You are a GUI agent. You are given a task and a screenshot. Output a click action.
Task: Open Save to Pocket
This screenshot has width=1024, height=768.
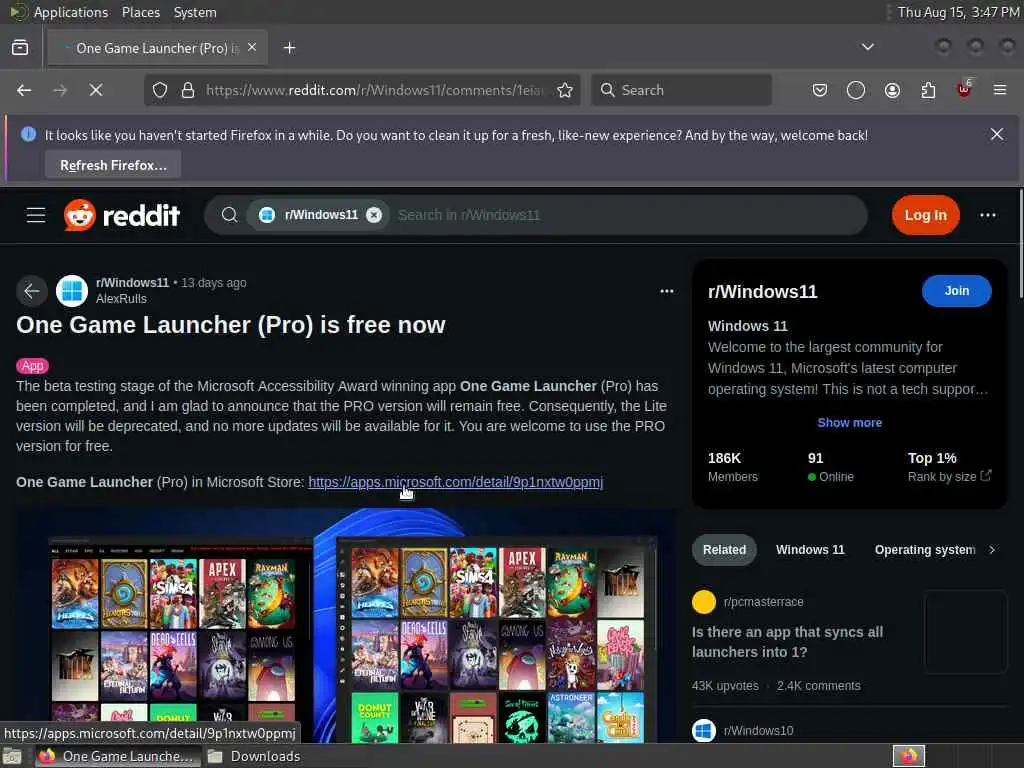coord(820,90)
